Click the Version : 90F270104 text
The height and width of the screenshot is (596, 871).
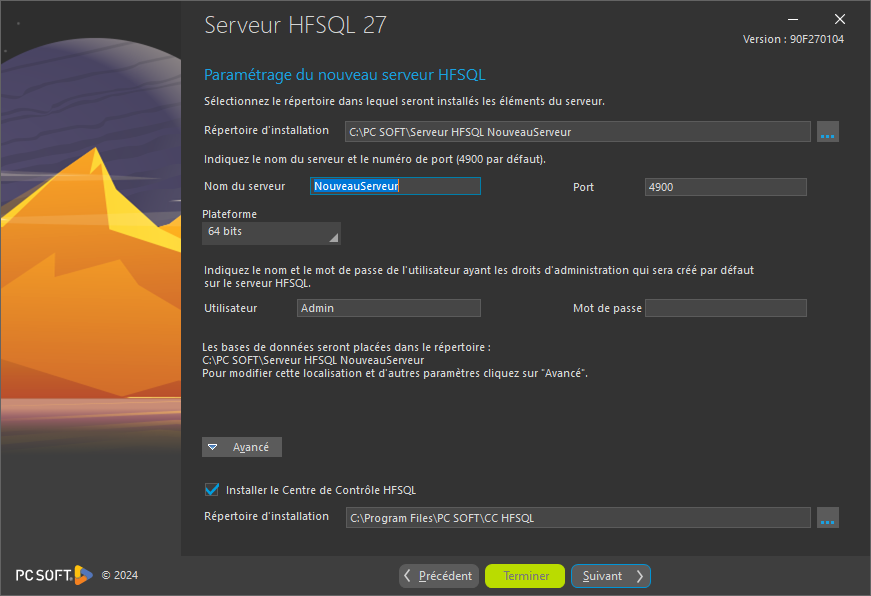point(793,39)
